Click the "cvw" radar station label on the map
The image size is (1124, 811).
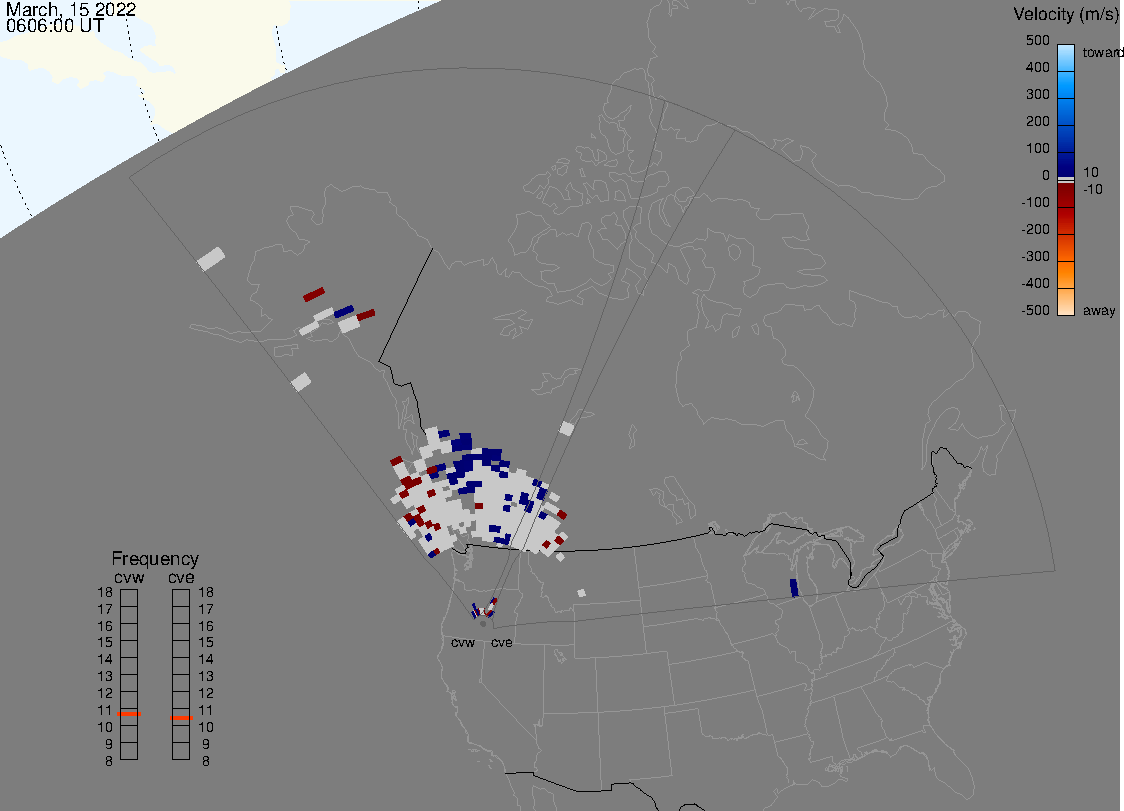(463, 642)
